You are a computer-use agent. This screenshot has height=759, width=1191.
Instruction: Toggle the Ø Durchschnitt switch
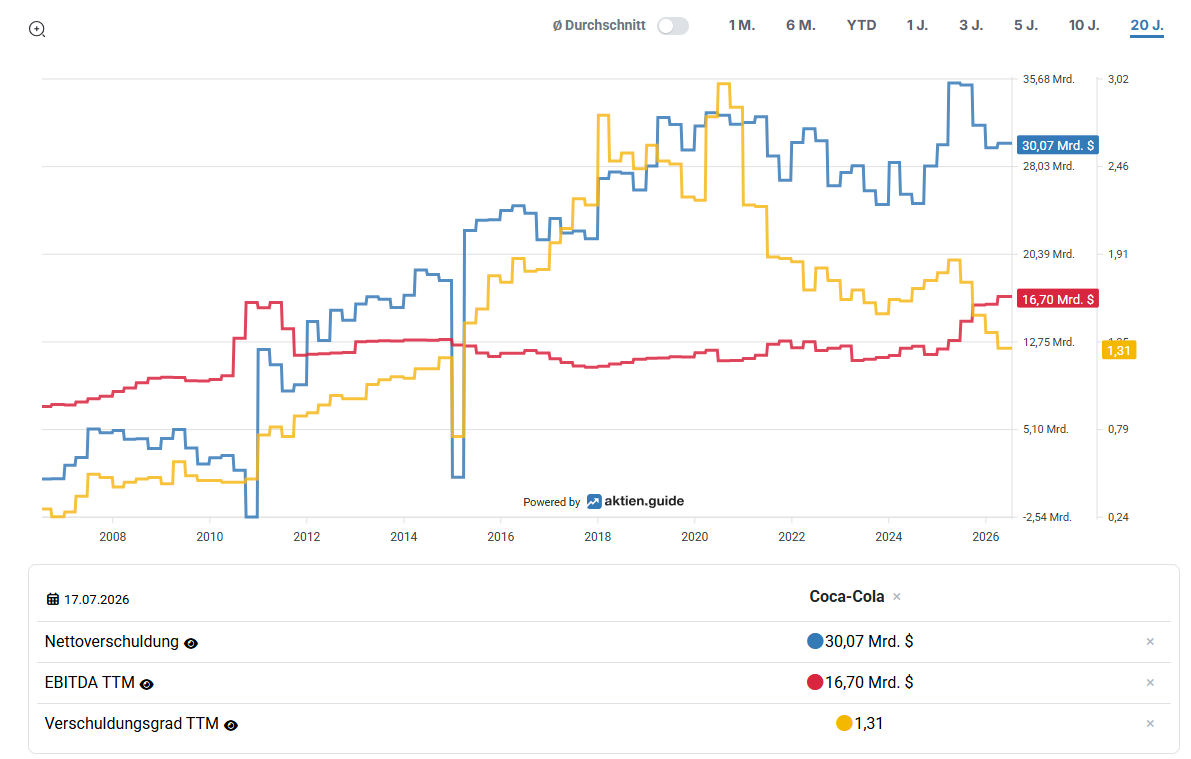click(673, 26)
